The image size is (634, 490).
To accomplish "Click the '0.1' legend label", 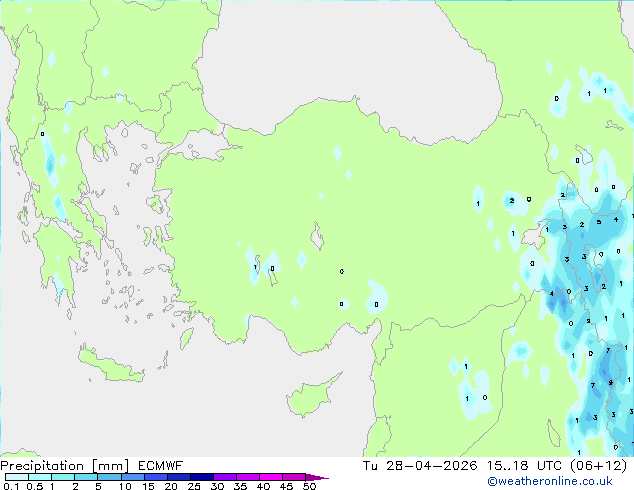I will (11, 486).
